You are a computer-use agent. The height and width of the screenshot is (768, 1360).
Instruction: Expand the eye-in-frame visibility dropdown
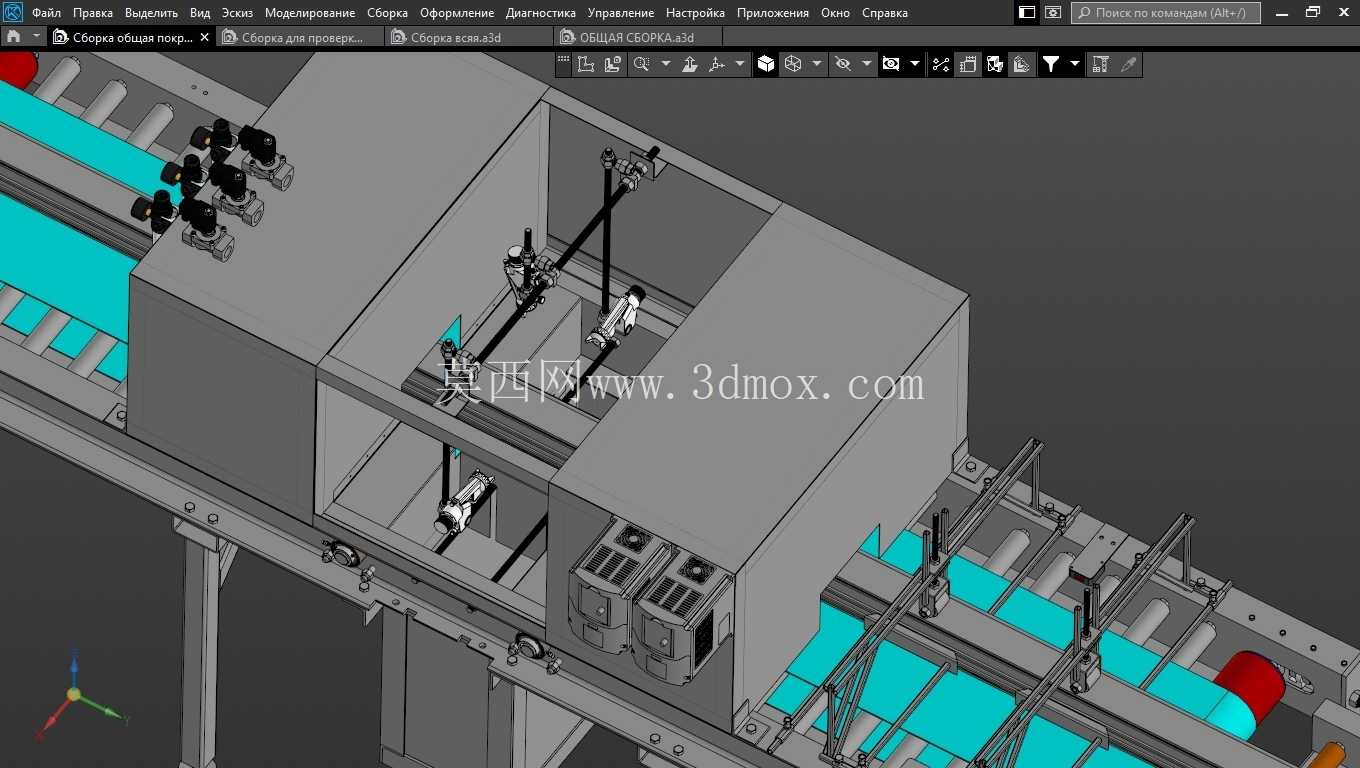915,64
